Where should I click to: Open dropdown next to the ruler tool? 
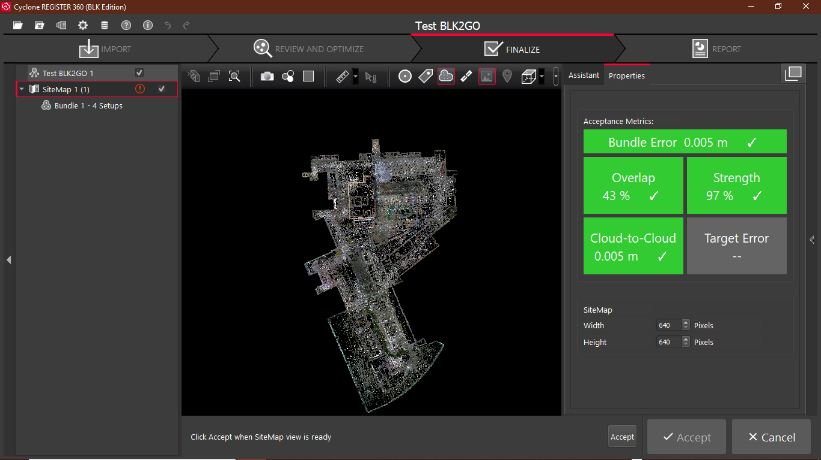356,76
